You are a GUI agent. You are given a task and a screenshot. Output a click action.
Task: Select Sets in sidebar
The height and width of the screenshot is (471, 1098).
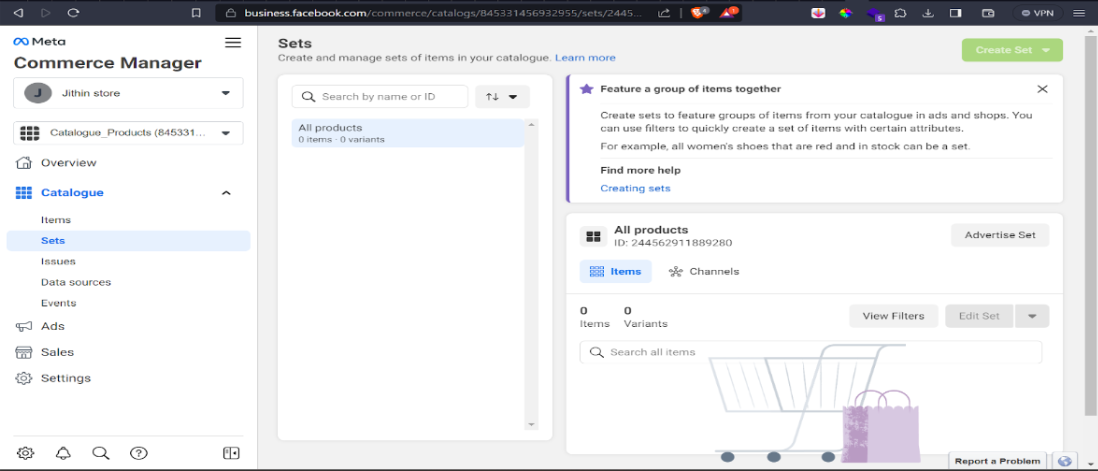128,241
